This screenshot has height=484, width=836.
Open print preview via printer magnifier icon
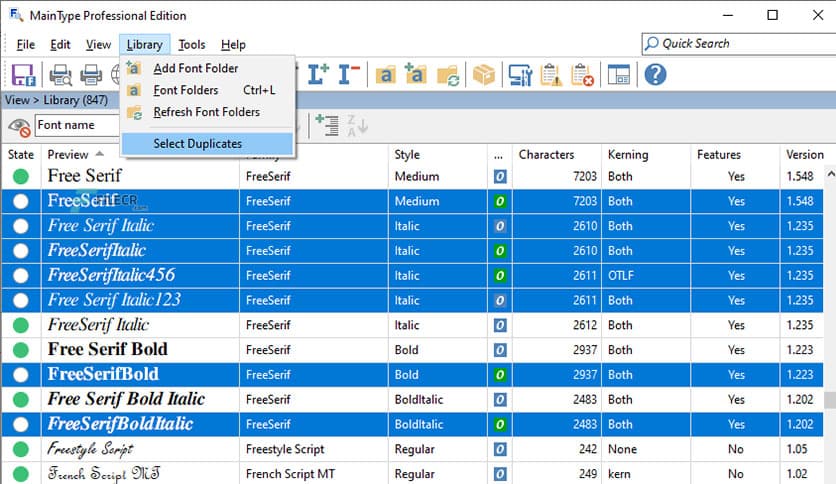tap(60, 75)
